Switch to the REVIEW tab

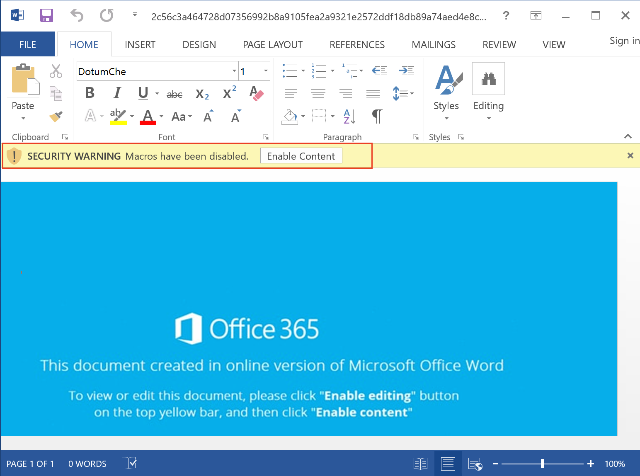click(499, 44)
